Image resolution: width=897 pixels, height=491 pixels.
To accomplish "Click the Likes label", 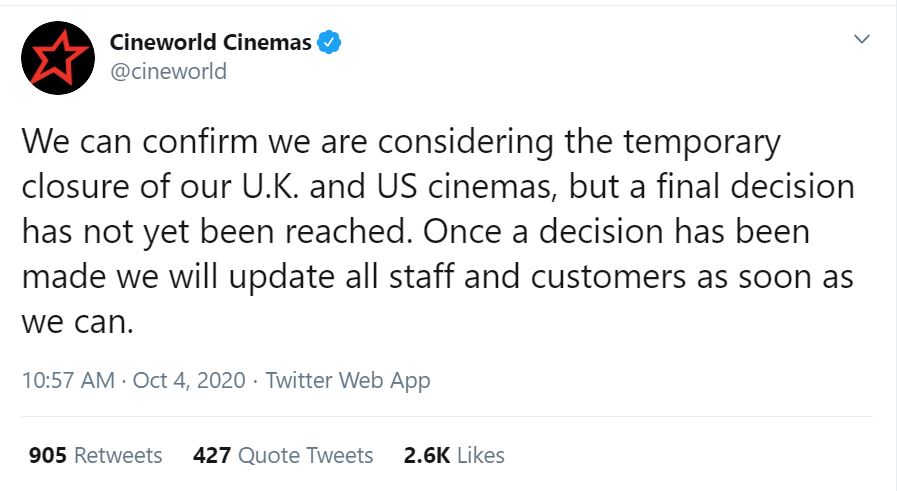I will (x=481, y=455).
